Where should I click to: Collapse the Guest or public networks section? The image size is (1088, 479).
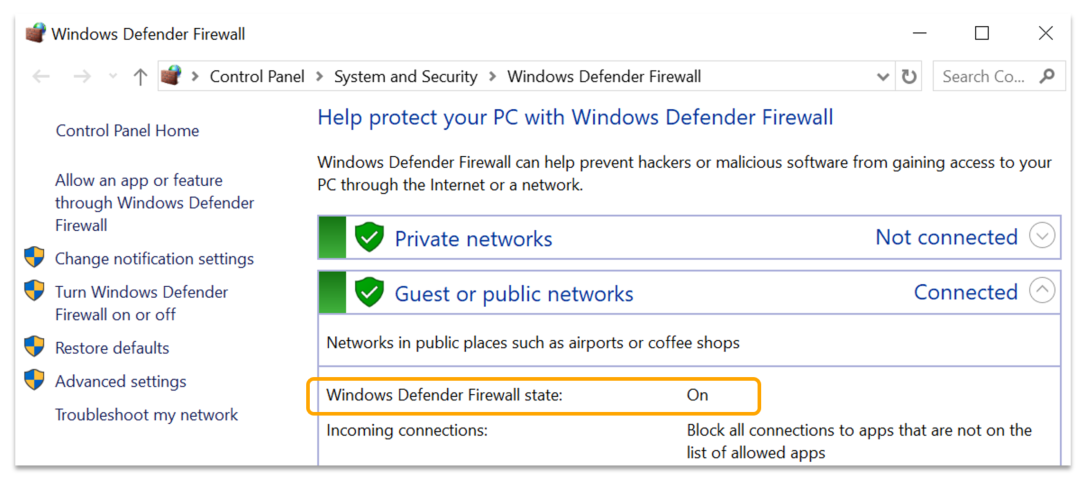coord(1042,292)
